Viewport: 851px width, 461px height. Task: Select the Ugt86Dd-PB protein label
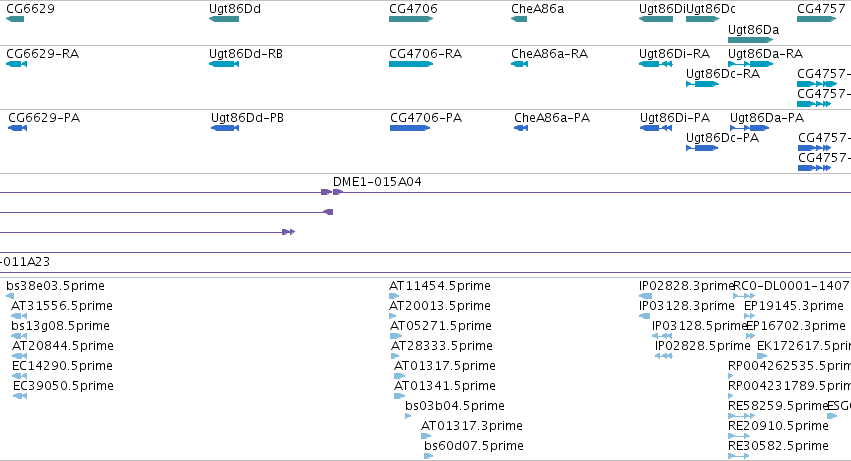click(x=247, y=118)
